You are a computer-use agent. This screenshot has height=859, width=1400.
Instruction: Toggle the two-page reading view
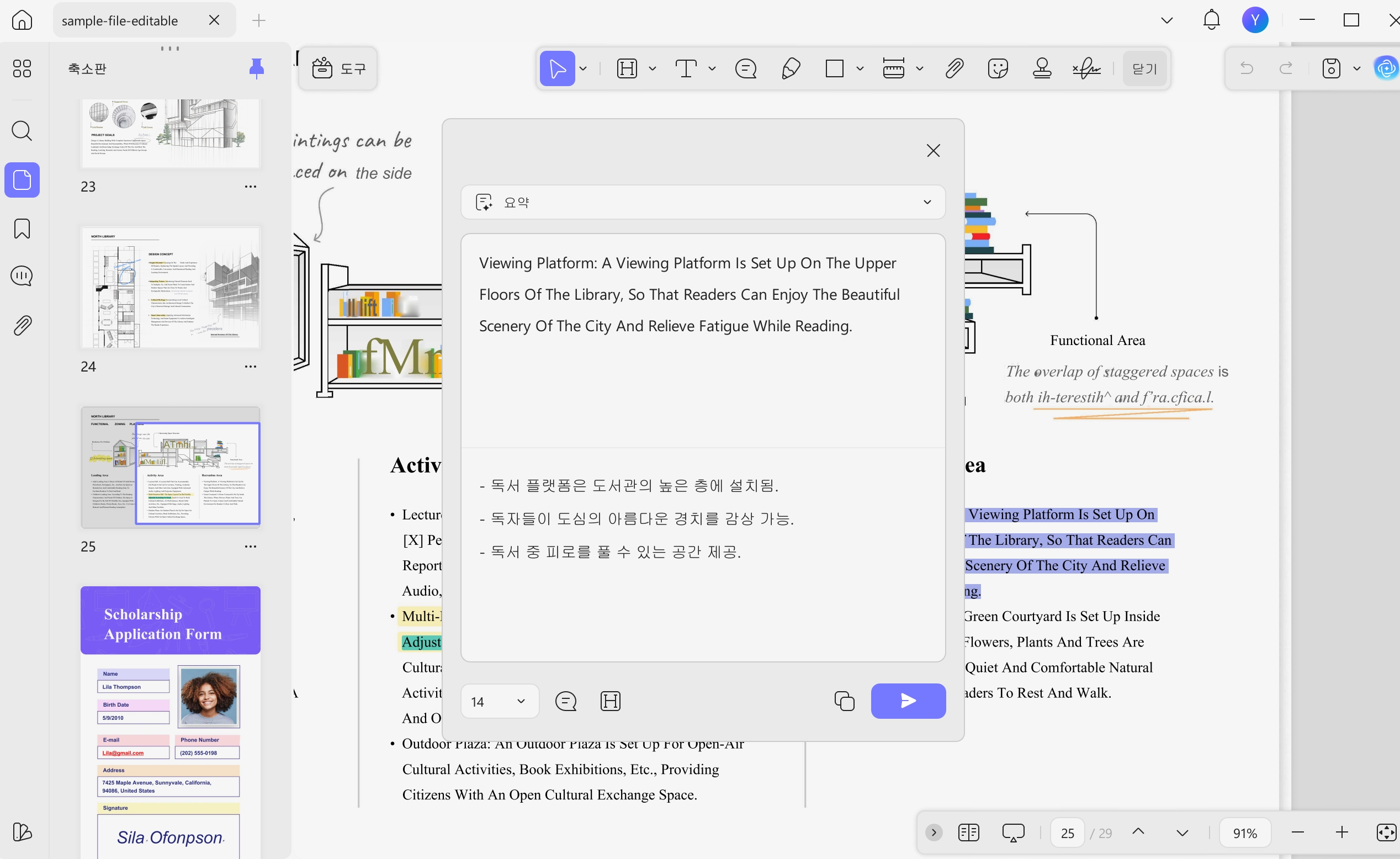(x=968, y=833)
